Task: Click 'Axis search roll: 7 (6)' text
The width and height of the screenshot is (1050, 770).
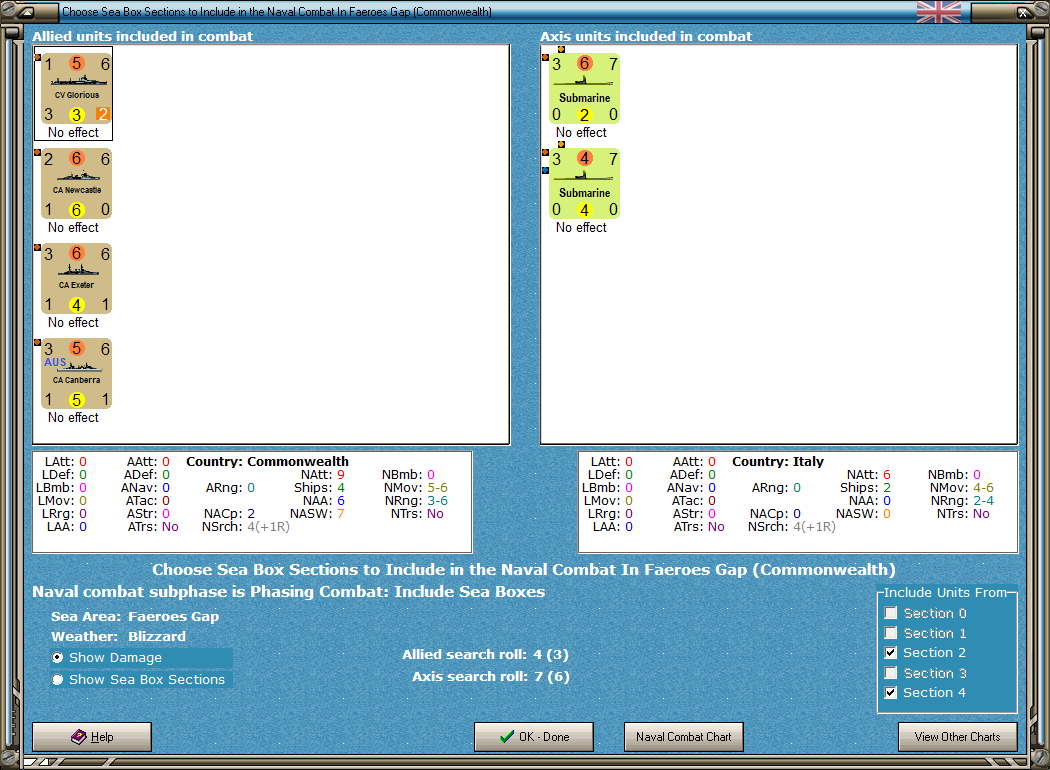Action: [x=490, y=676]
